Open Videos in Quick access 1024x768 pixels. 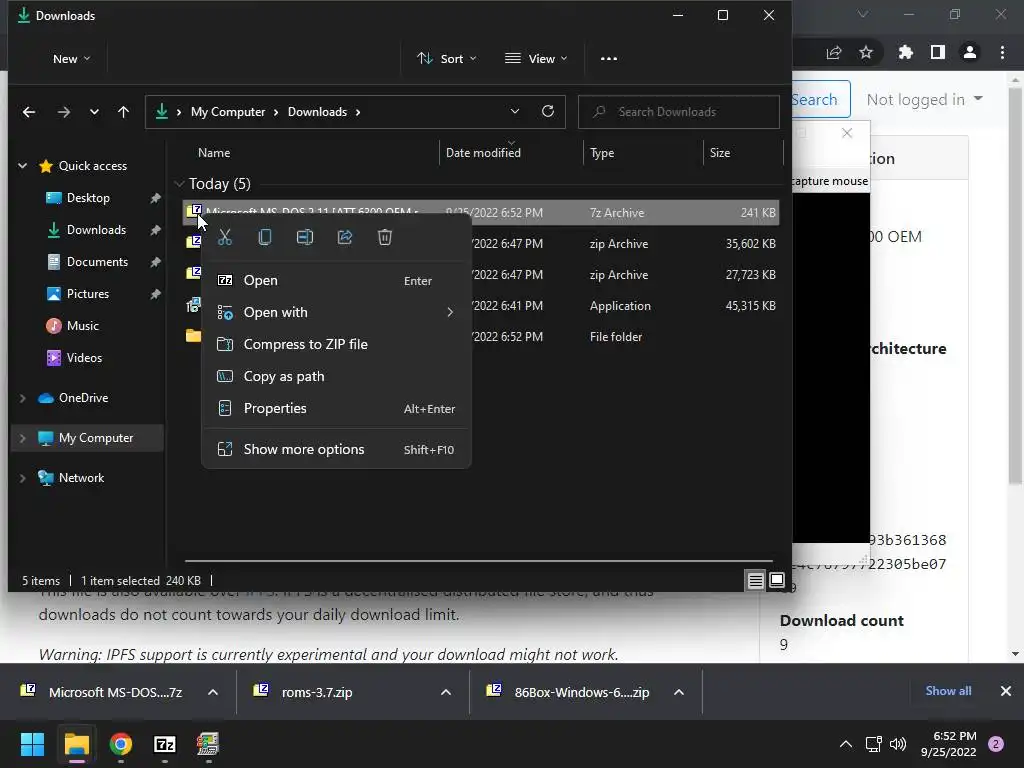pos(84,358)
